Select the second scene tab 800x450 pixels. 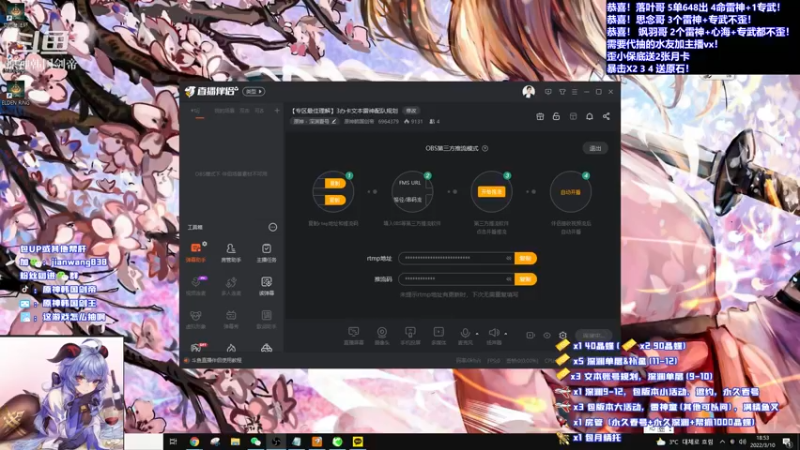point(224,111)
